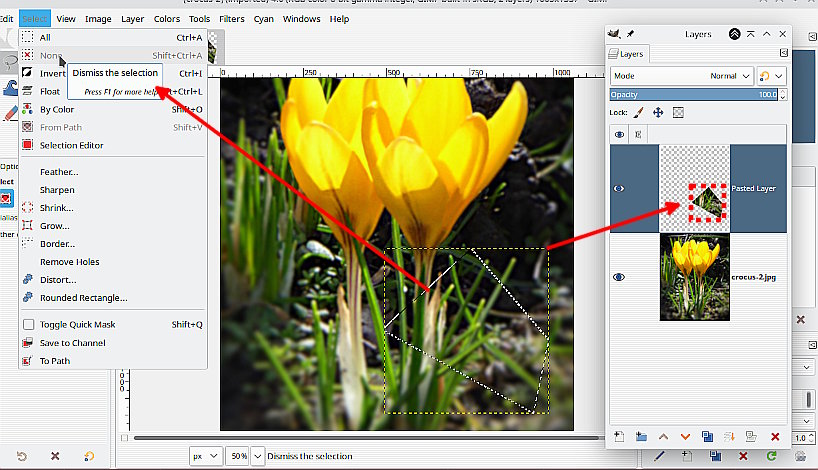The height and width of the screenshot is (470, 818).
Task: Choose Save to Channel entry
Action: pyautogui.click(x=113, y=343)
